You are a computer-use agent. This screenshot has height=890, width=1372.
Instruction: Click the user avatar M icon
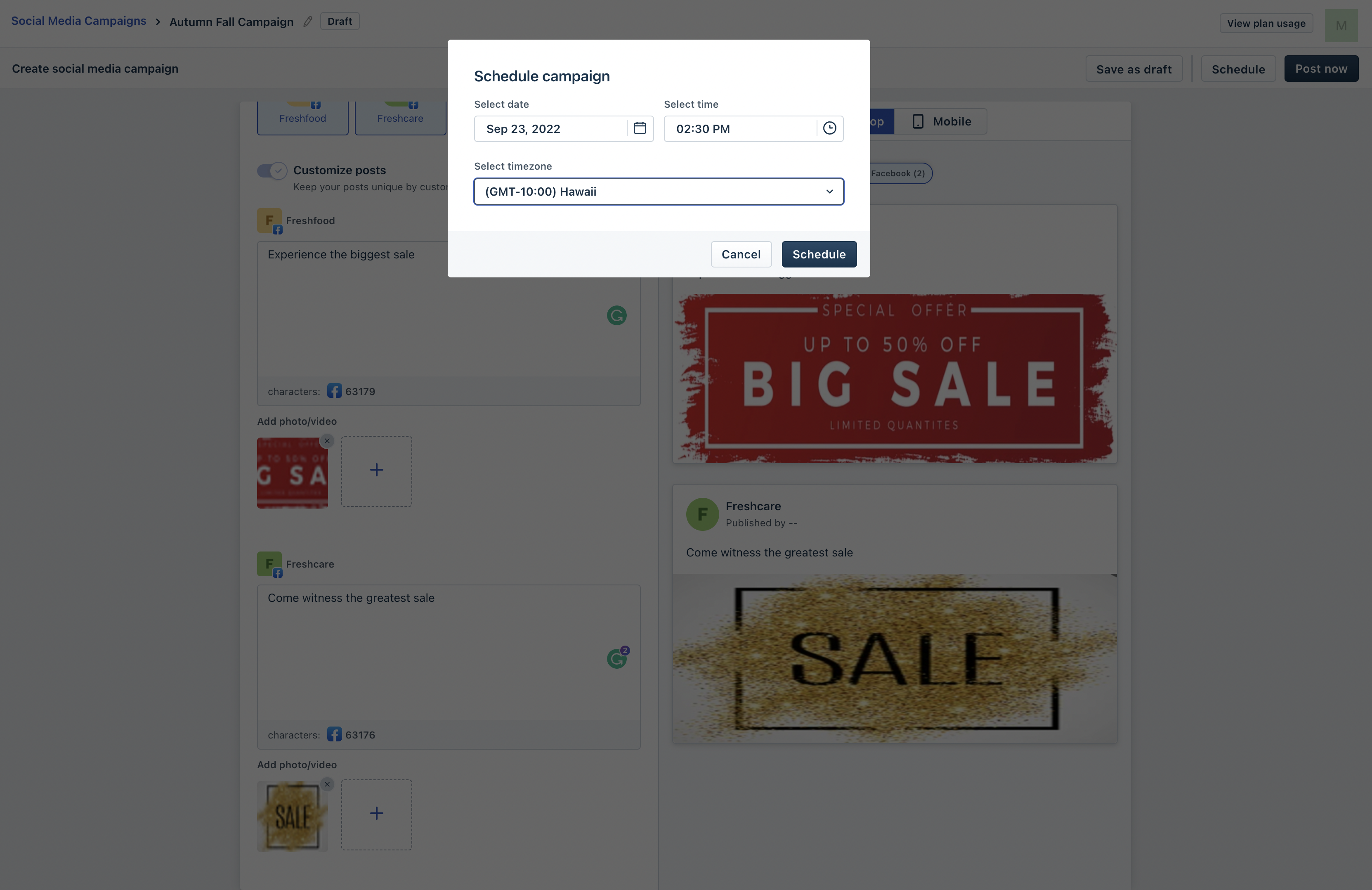(1341, 25)
